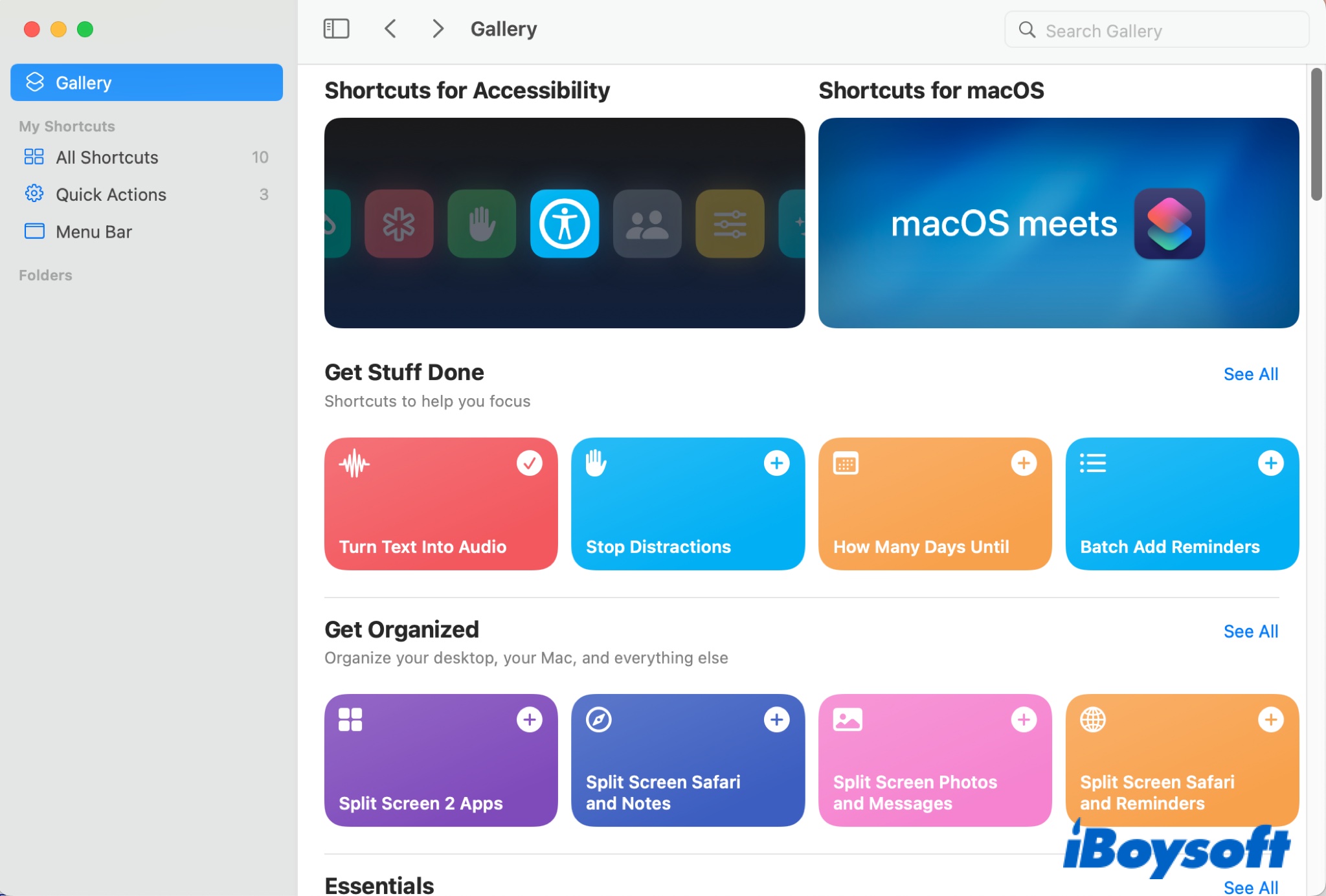Select Menu Bar shortcuts view
Viewport: 1326px width, 896px height.
[94, 230]
